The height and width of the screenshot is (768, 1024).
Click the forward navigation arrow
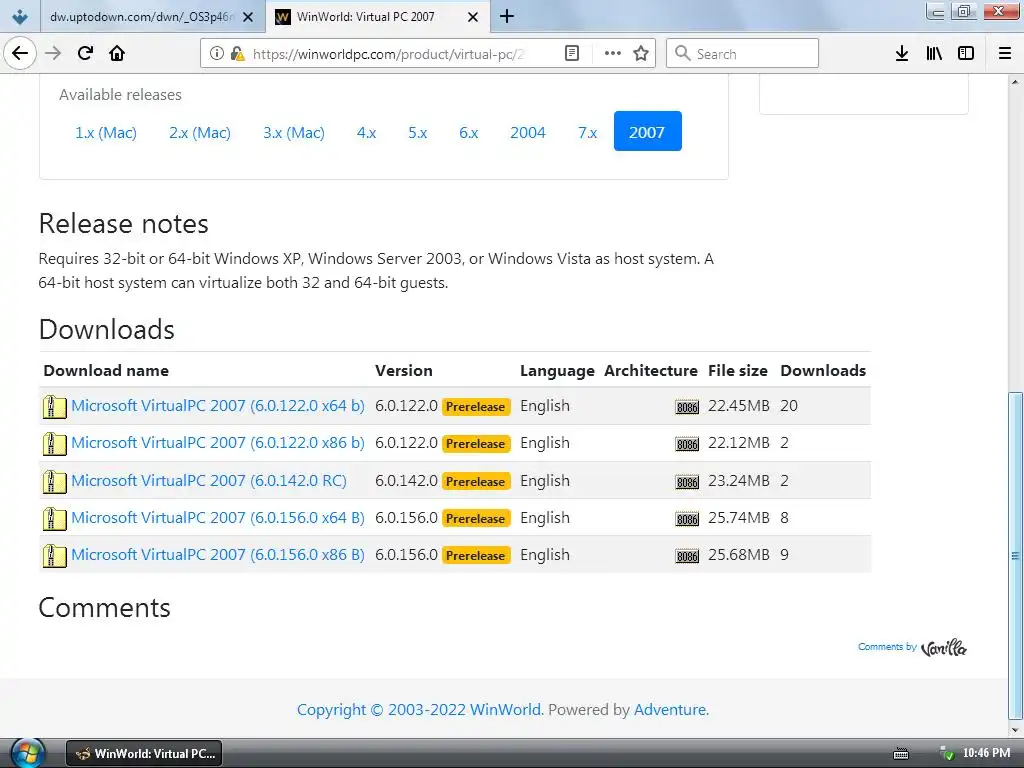tap(53, 54)
